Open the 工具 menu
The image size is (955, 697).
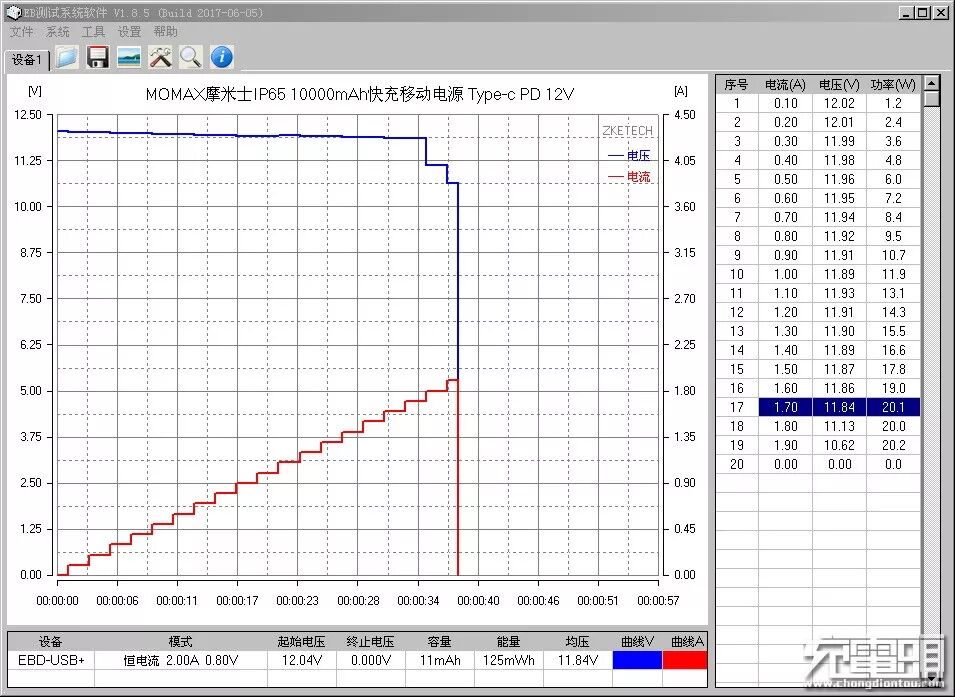(93, 32)
